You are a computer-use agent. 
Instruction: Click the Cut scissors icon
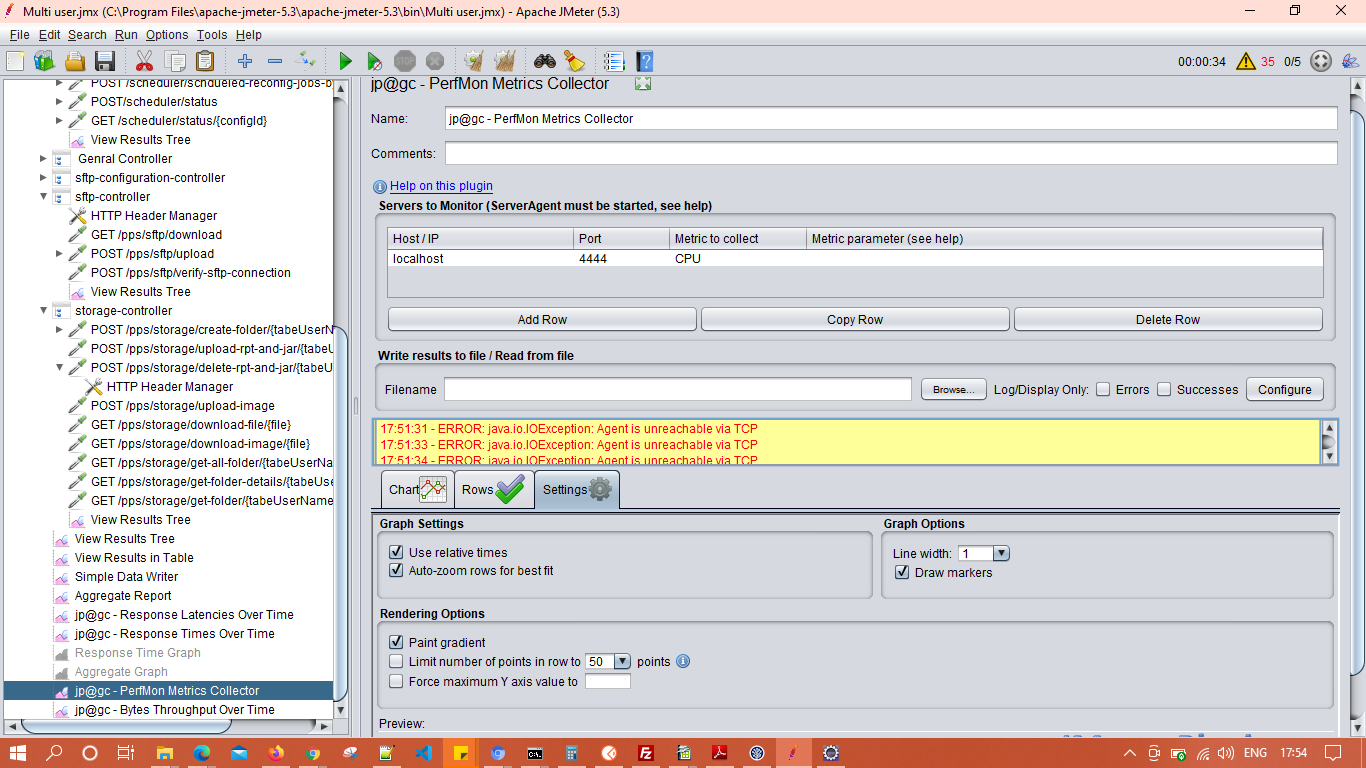tap(144, 61)
